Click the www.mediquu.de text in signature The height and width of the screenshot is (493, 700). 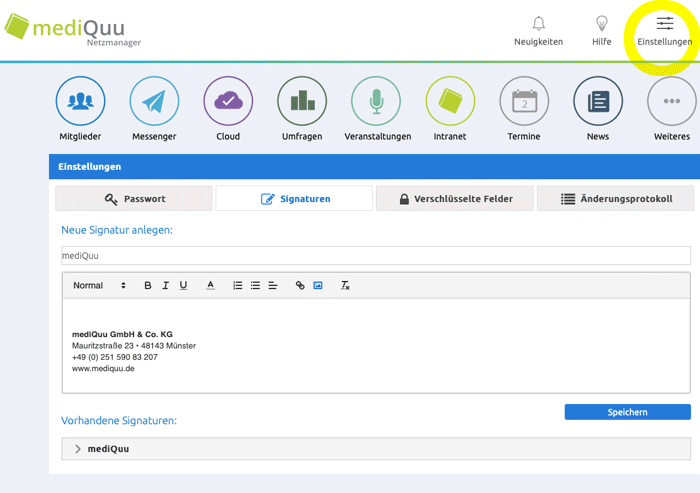[x=103, y=369]
